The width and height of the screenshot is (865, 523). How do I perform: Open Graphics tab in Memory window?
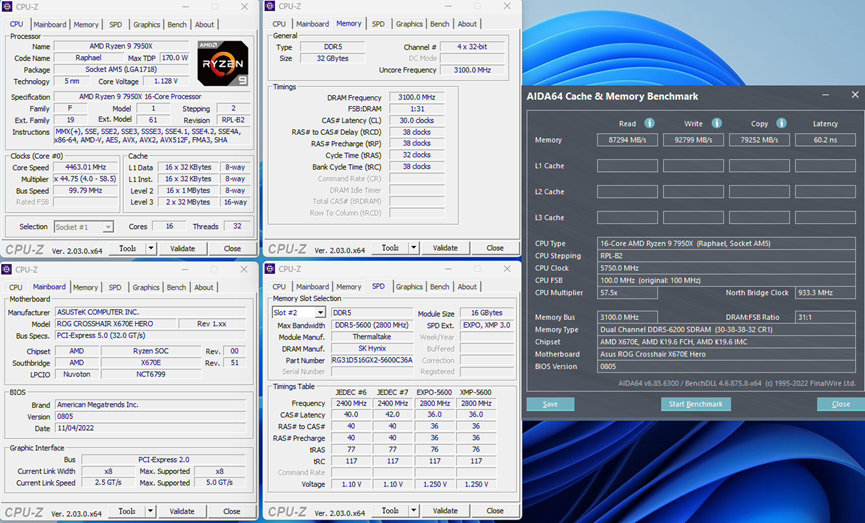[x=409, y=24]
